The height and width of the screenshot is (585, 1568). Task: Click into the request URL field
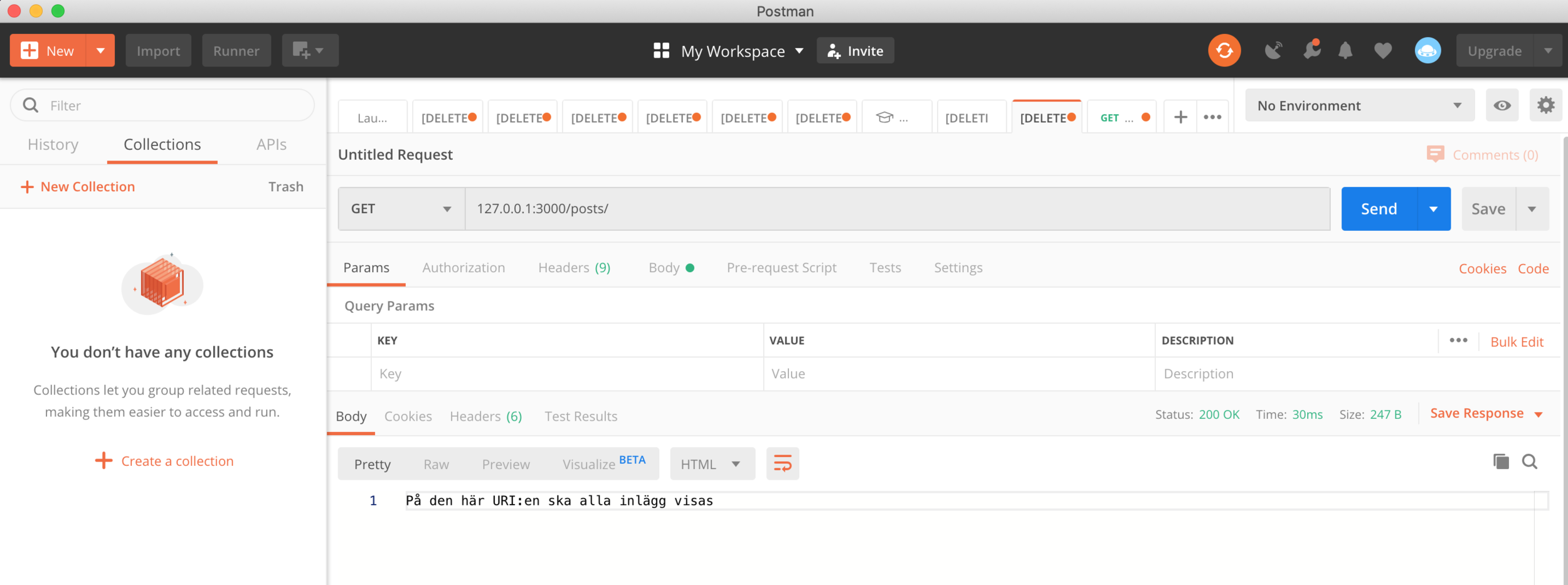pyautogui.click(x=898, y=209)
